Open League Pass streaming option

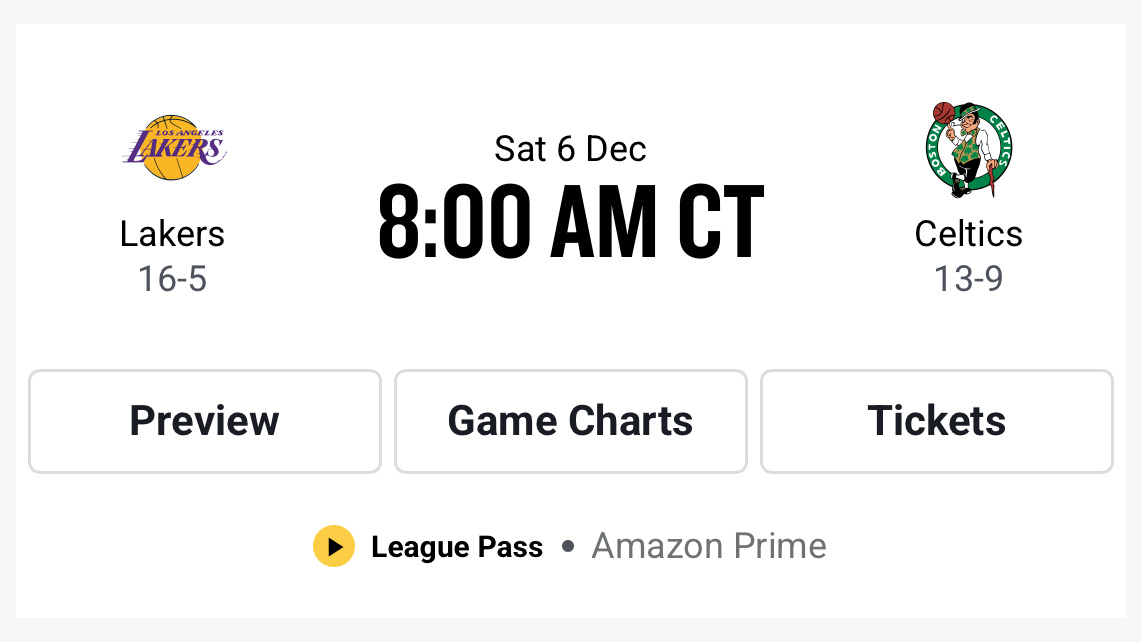pos(457,547)
